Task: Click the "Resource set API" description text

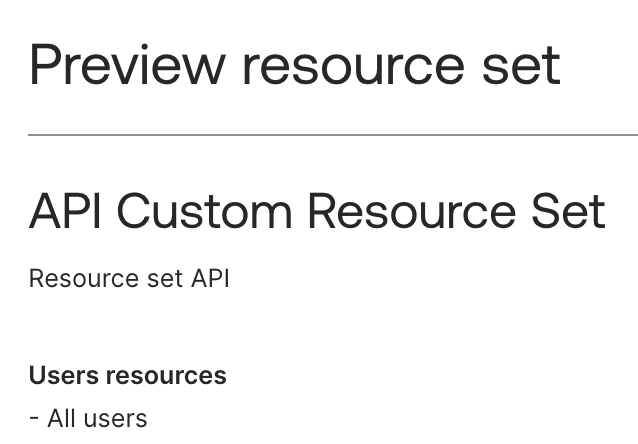Action: point(129,278)
